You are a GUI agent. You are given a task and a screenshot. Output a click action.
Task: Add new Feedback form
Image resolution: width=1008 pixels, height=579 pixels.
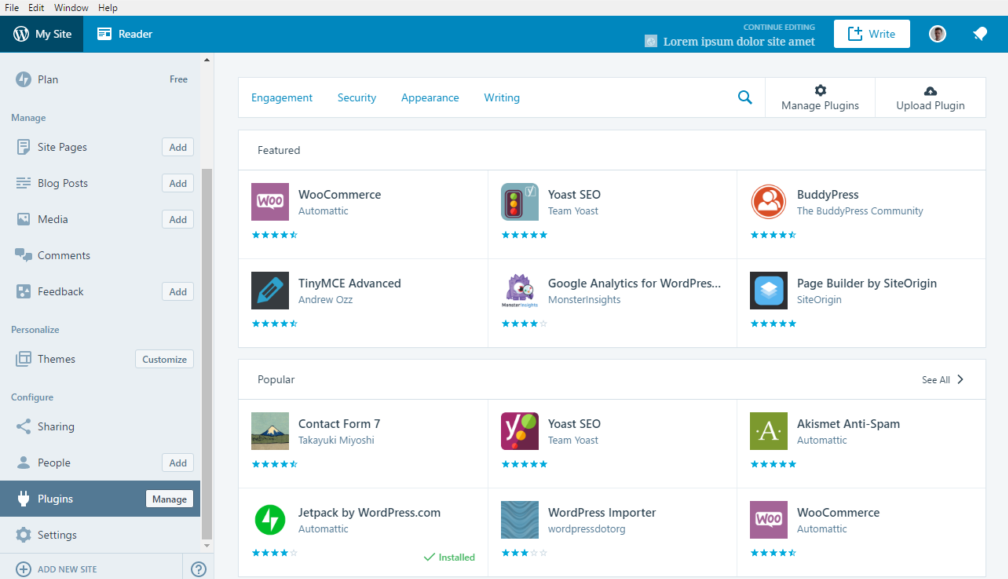tap(177, 292)
